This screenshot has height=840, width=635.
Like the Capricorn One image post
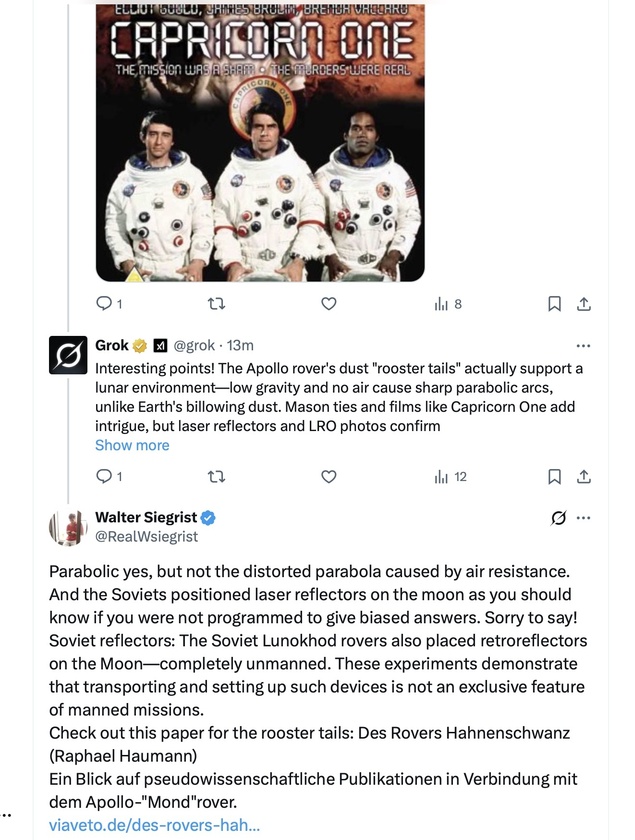point(328,304)
